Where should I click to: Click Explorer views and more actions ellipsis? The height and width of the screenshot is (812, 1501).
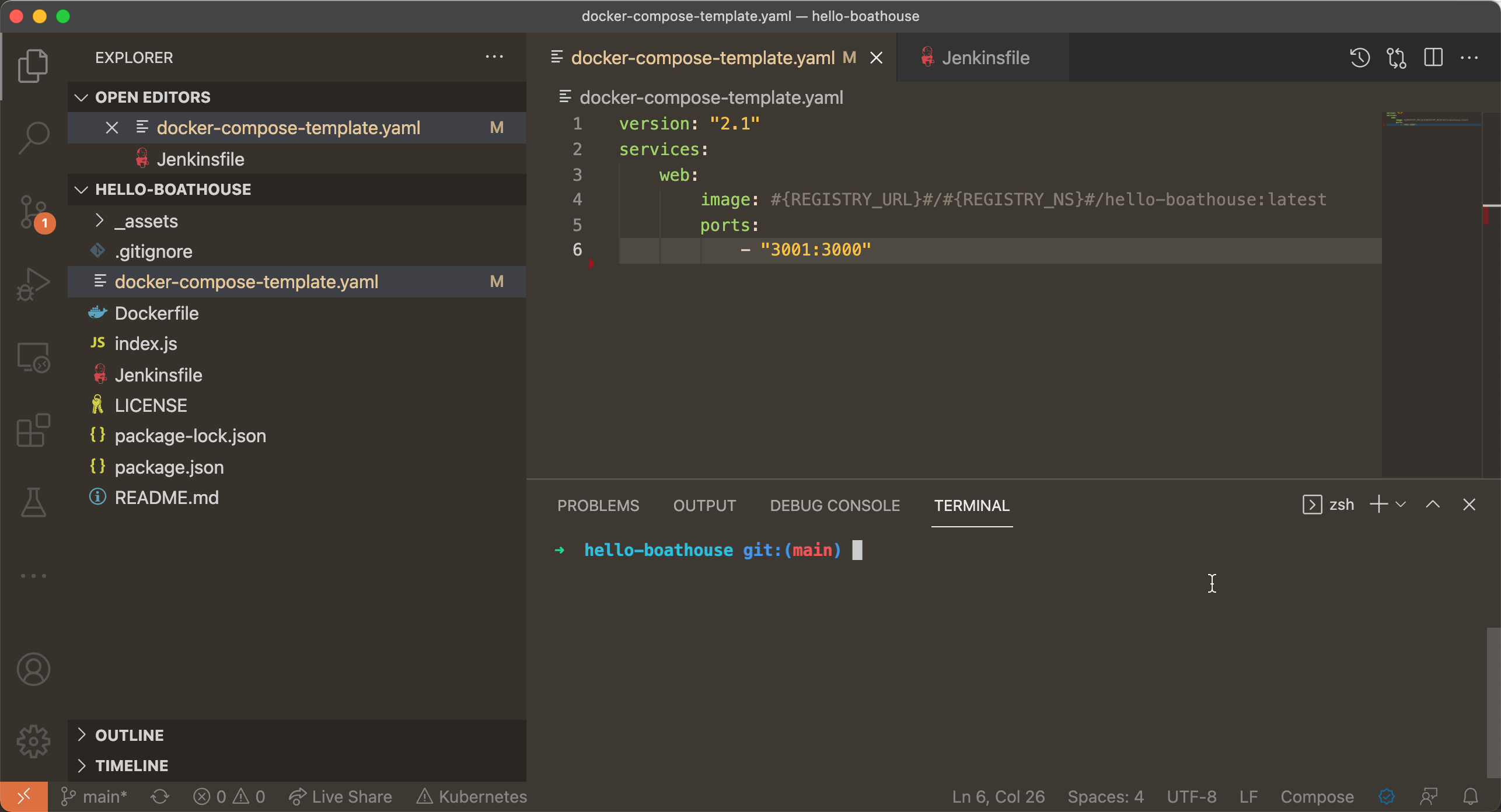click(x=494, y=57)
